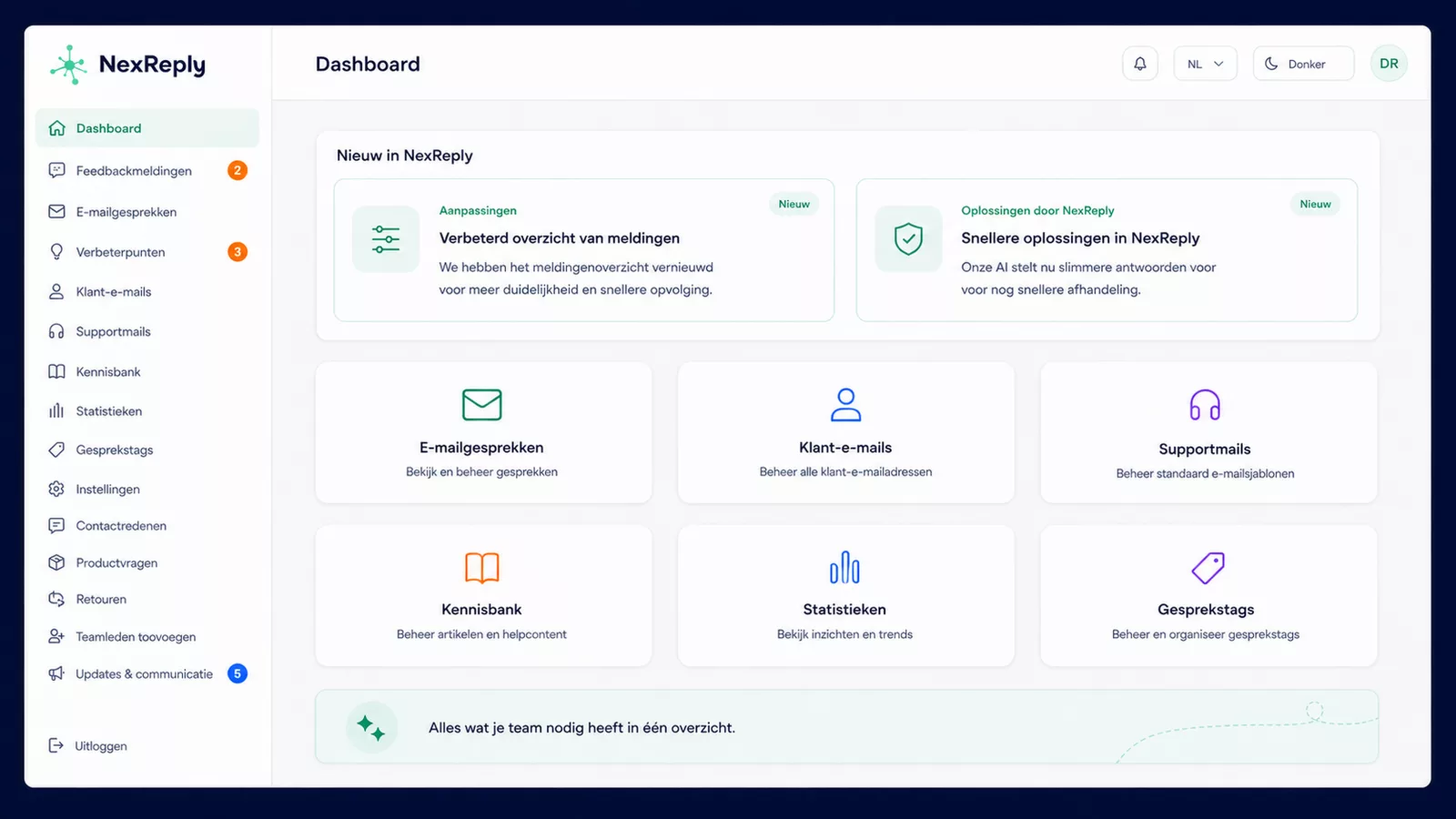Screen dimensions: 1456x819
Task: Click 'Oplossingen door NexReply' text
Action: [1037, 210]
